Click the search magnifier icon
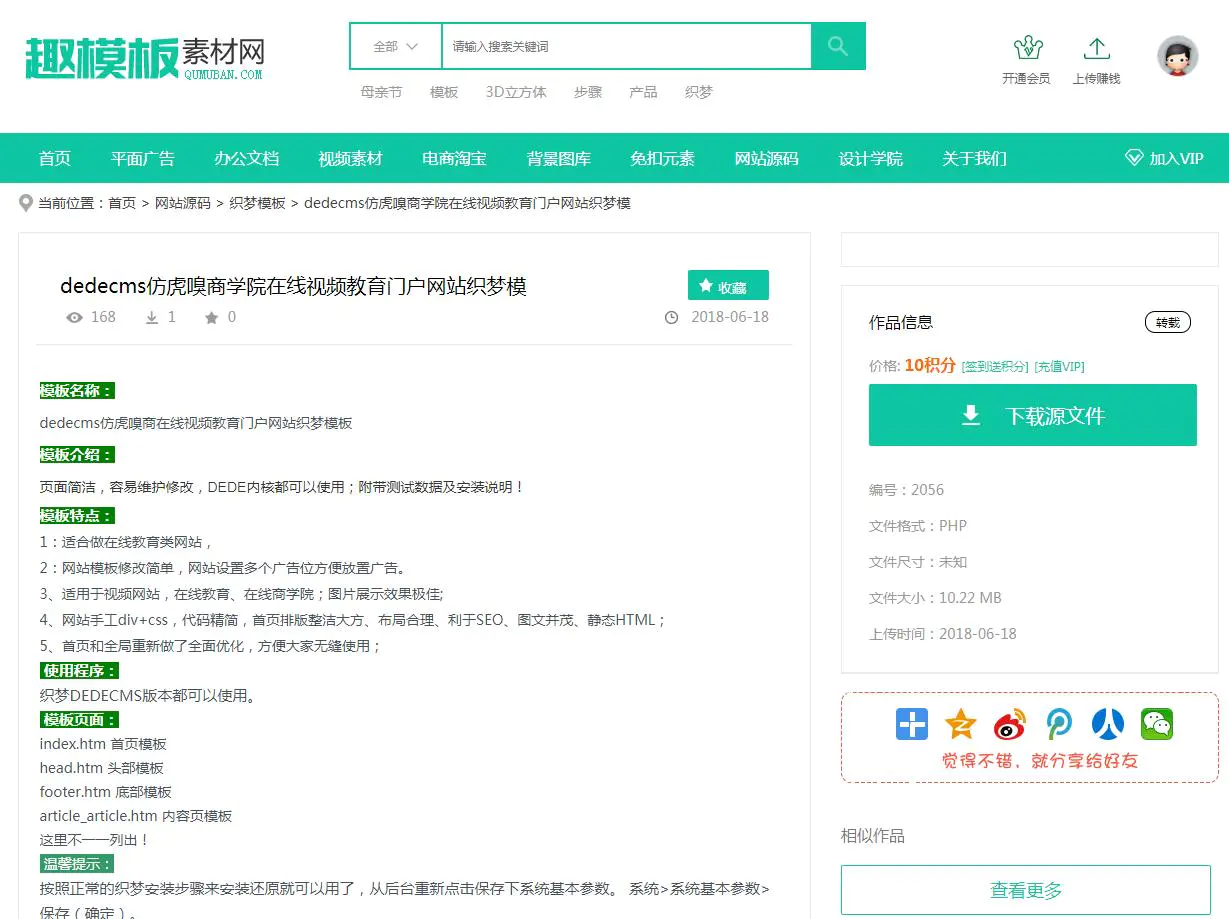This screenshot has width=1229, height=919. (x=838, y=46)
